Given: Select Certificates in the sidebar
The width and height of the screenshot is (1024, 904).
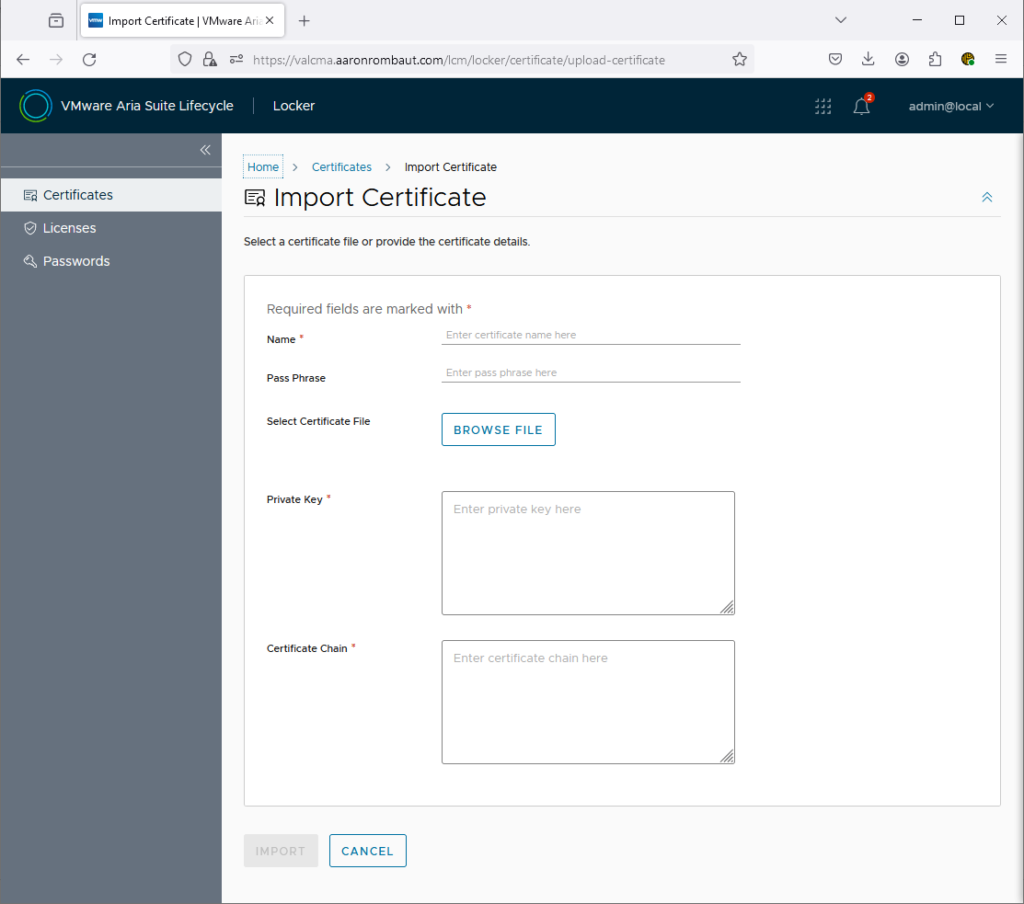Looking at the screenshot, I should (78, 195).
